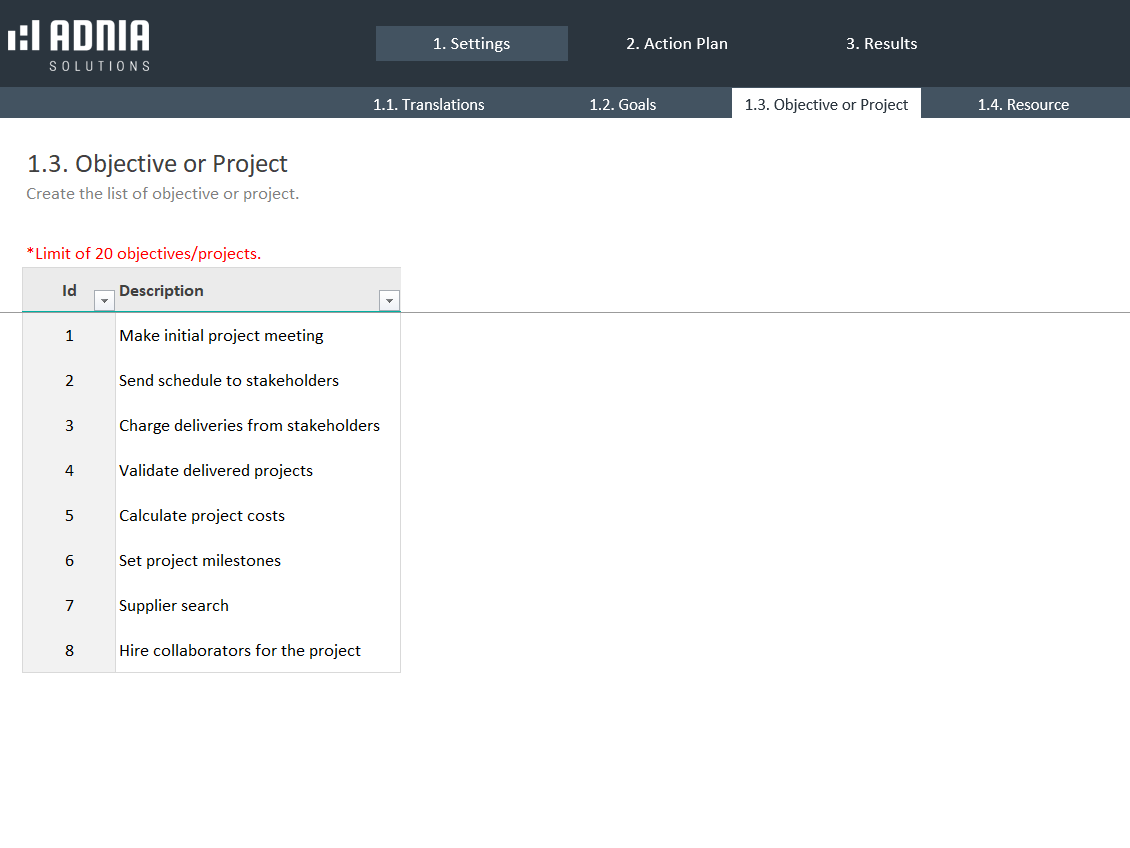Screen dimensions: 1130x848
Task: Click the 'Send schedule to stakeholders' cell
Action: 229,381
